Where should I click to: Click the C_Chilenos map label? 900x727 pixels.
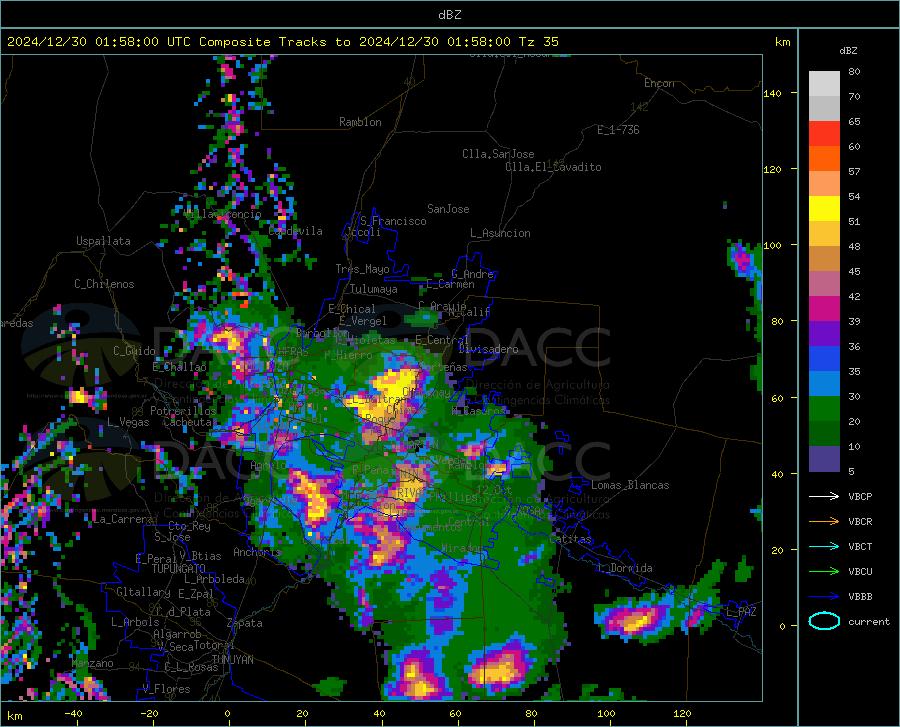click(104, 283)
